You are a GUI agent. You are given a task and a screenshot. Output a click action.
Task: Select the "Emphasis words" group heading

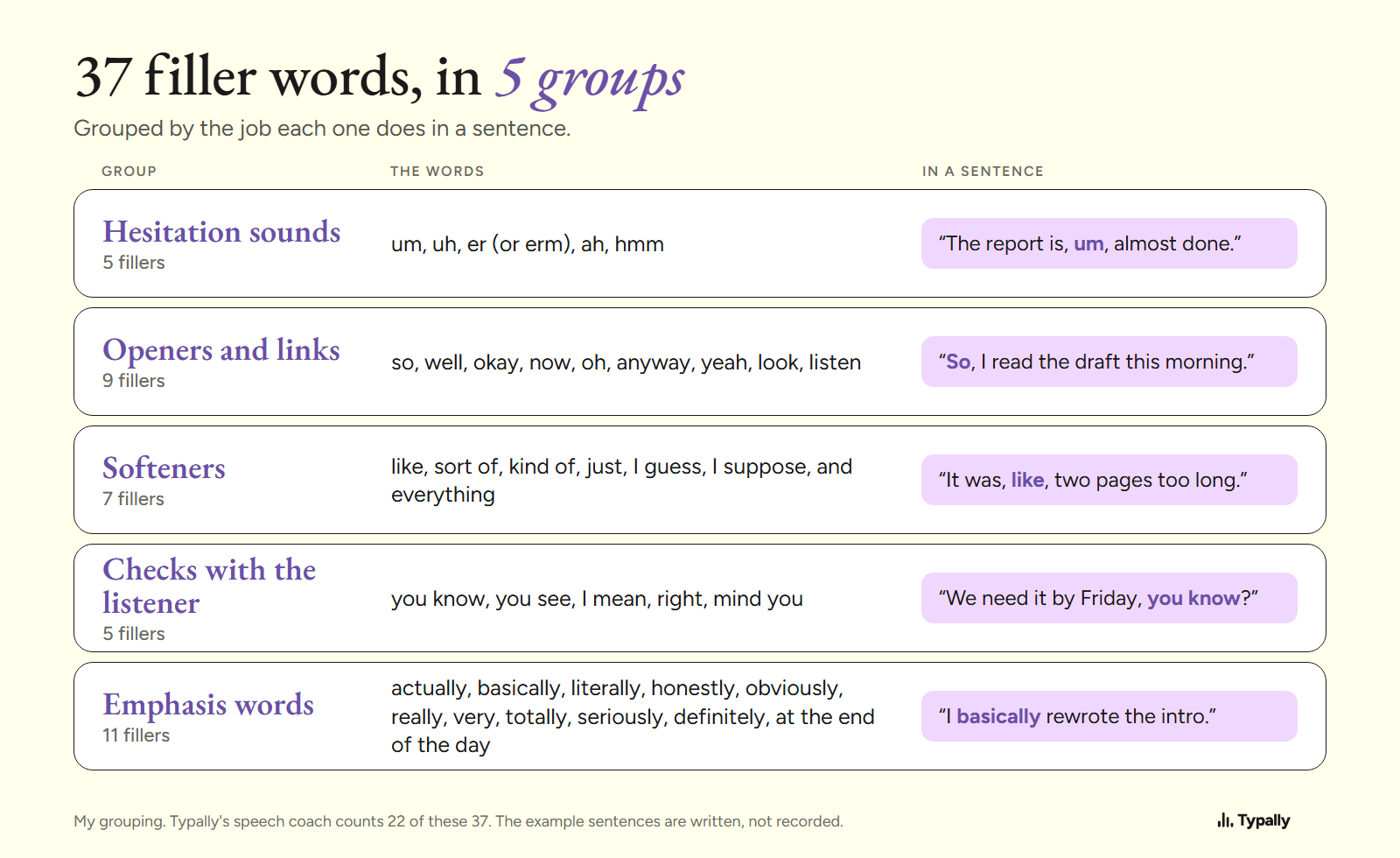tap(208, 705)
